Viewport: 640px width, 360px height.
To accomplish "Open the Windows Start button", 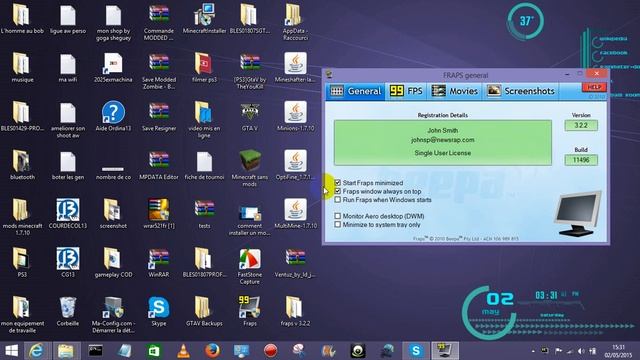I will (x=11, y=351).
